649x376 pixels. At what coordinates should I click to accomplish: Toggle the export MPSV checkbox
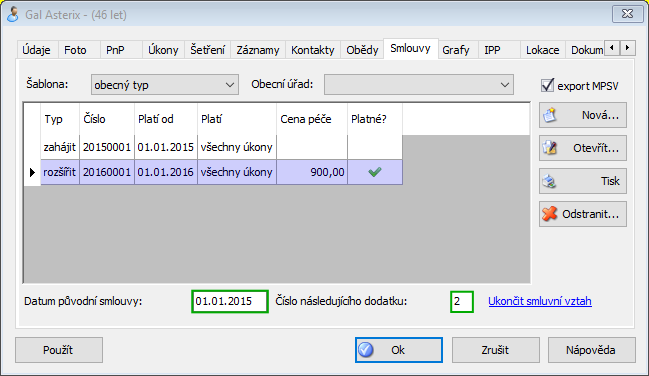[547, 85]
